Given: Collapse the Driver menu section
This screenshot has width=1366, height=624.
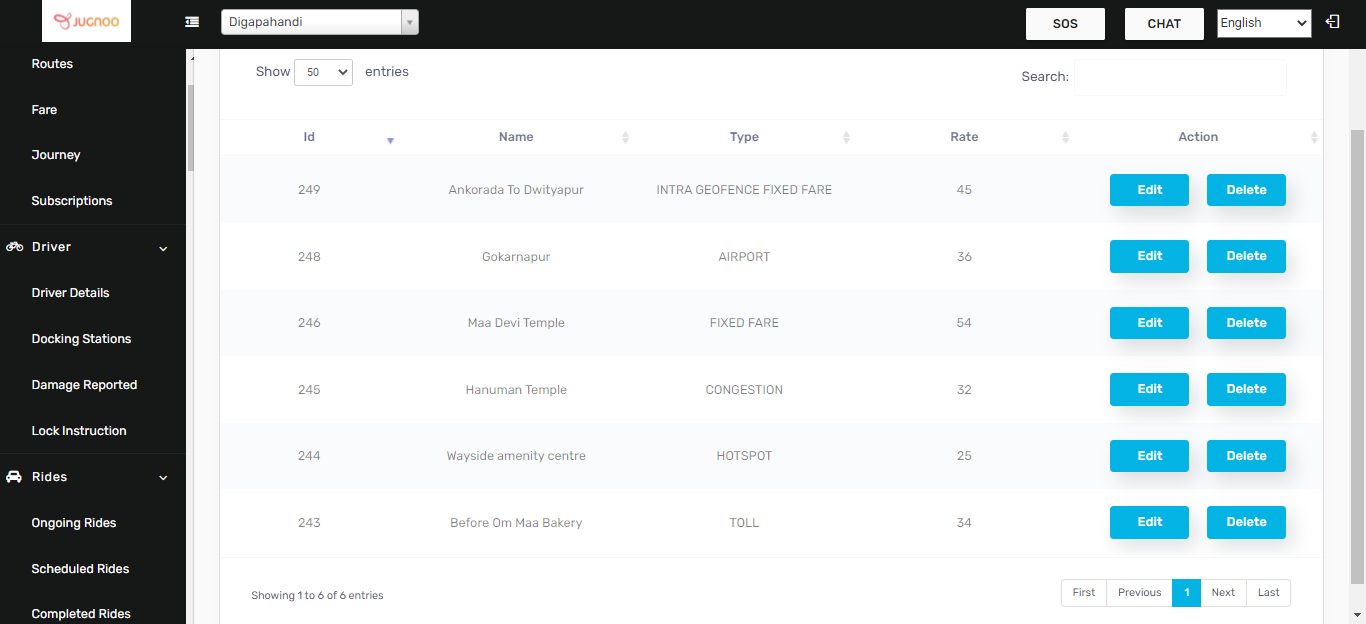Looking at the screenshot, I should tap(163, 248).
